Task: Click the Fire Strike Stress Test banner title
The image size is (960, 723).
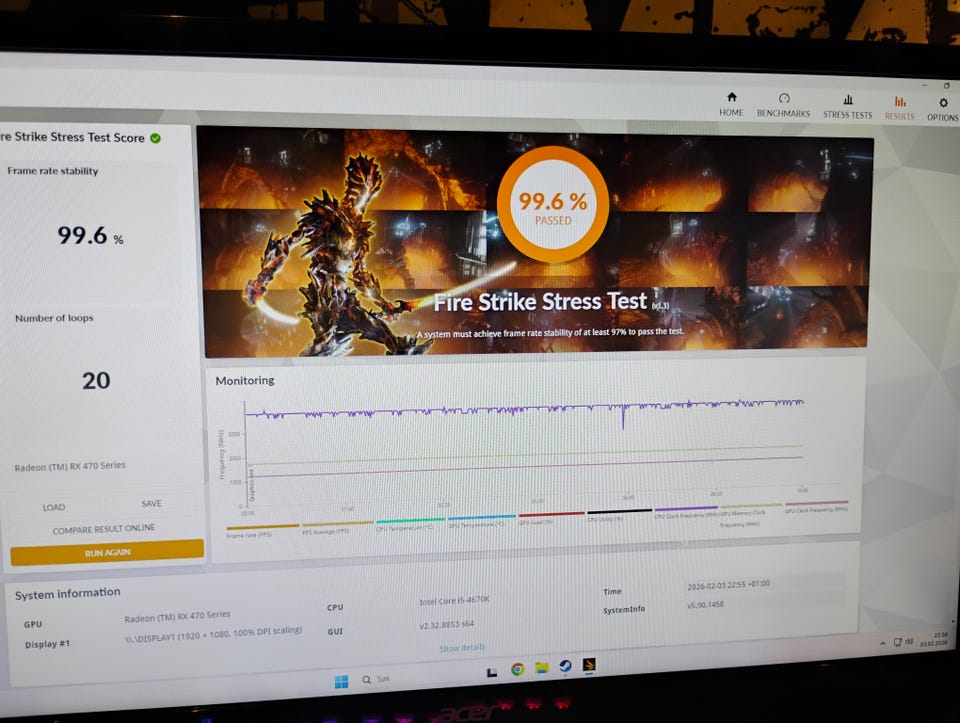Action: pos(541,302)
